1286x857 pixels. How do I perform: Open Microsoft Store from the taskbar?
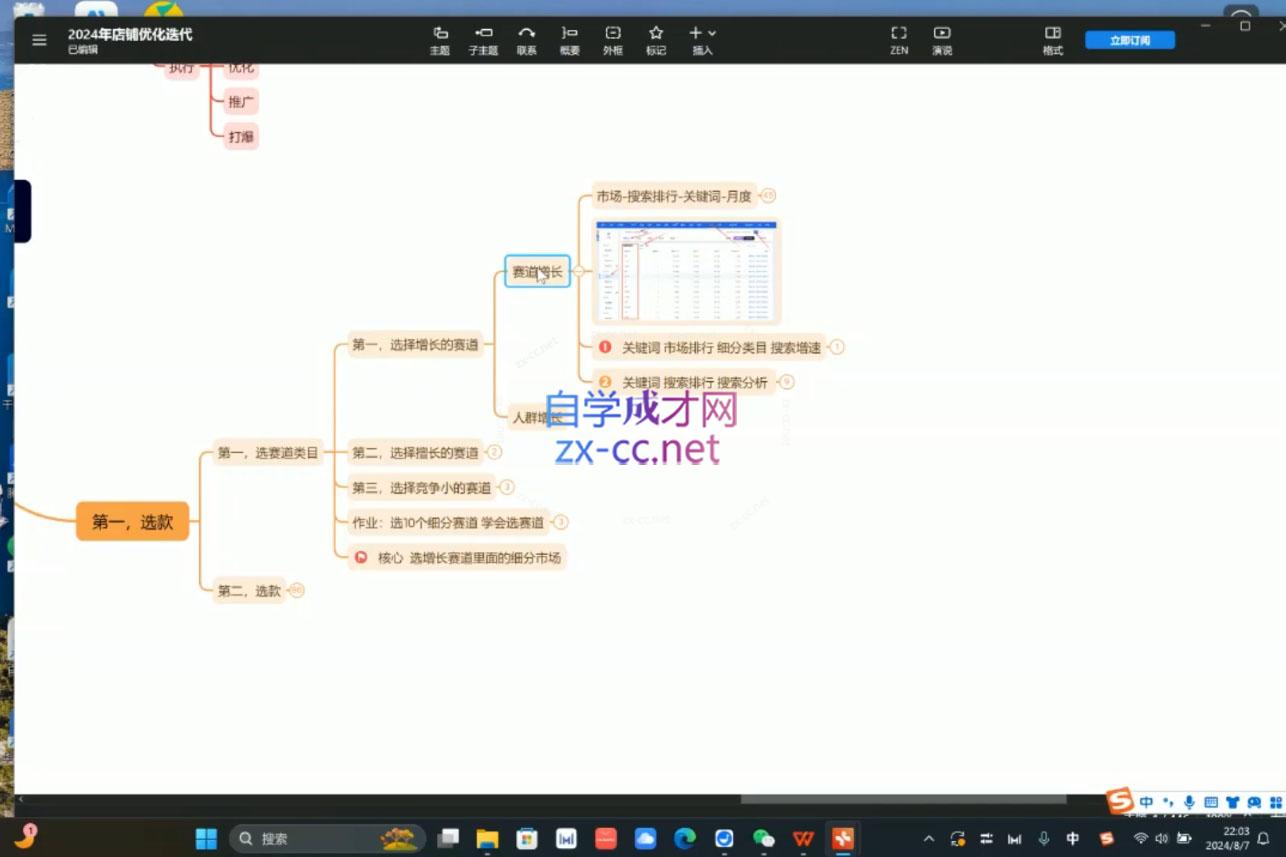(x=527, y=838)
